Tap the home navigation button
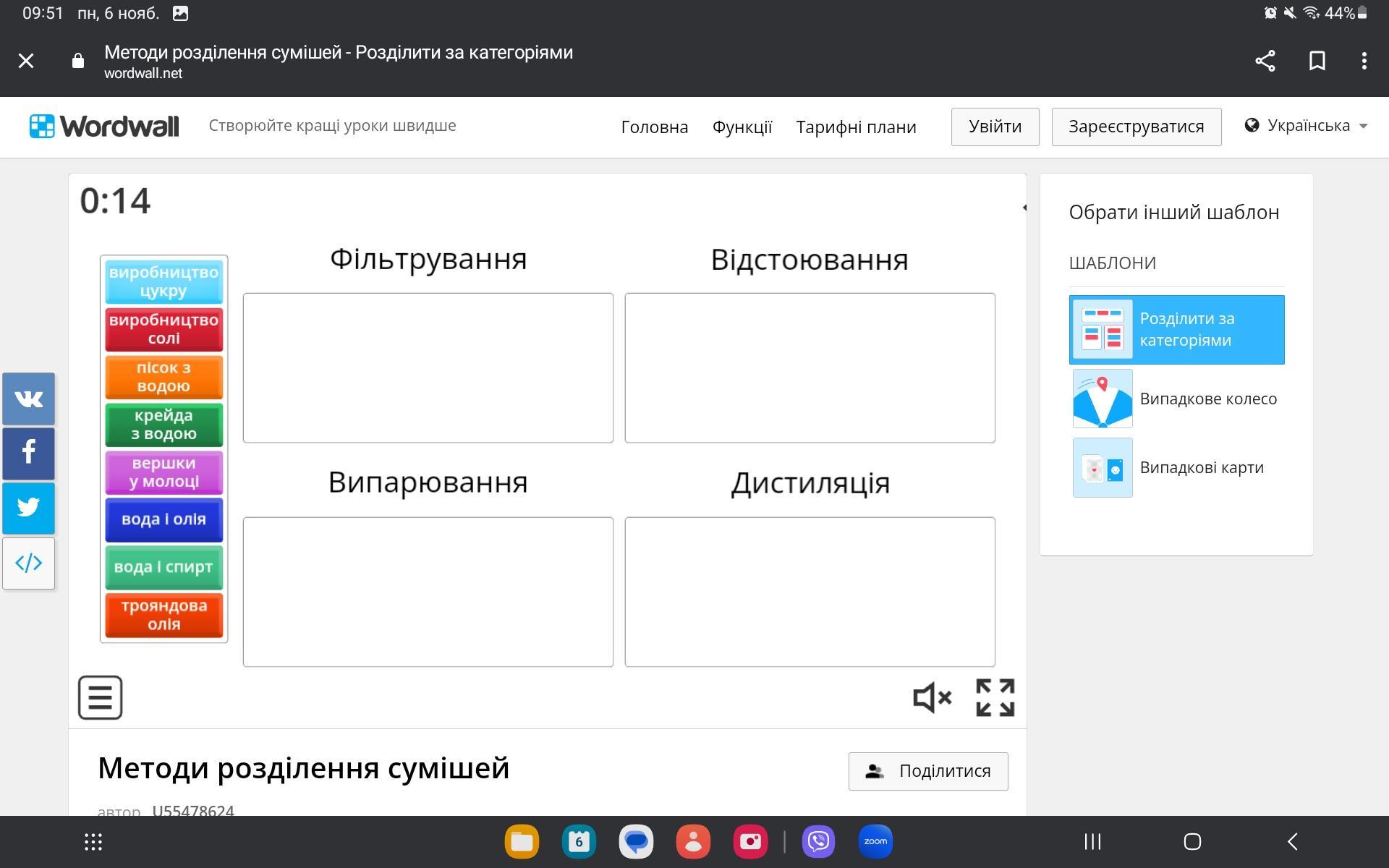 1192,842
